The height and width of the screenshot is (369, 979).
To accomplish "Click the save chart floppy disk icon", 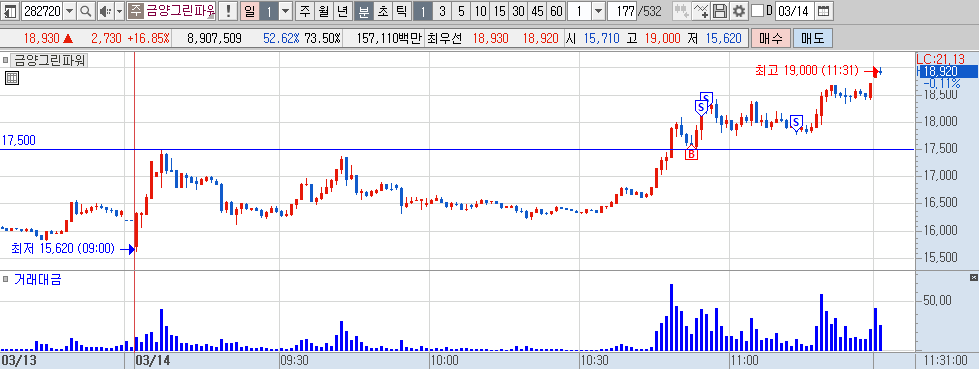I will pyautogui.click(x=720, y=11).
